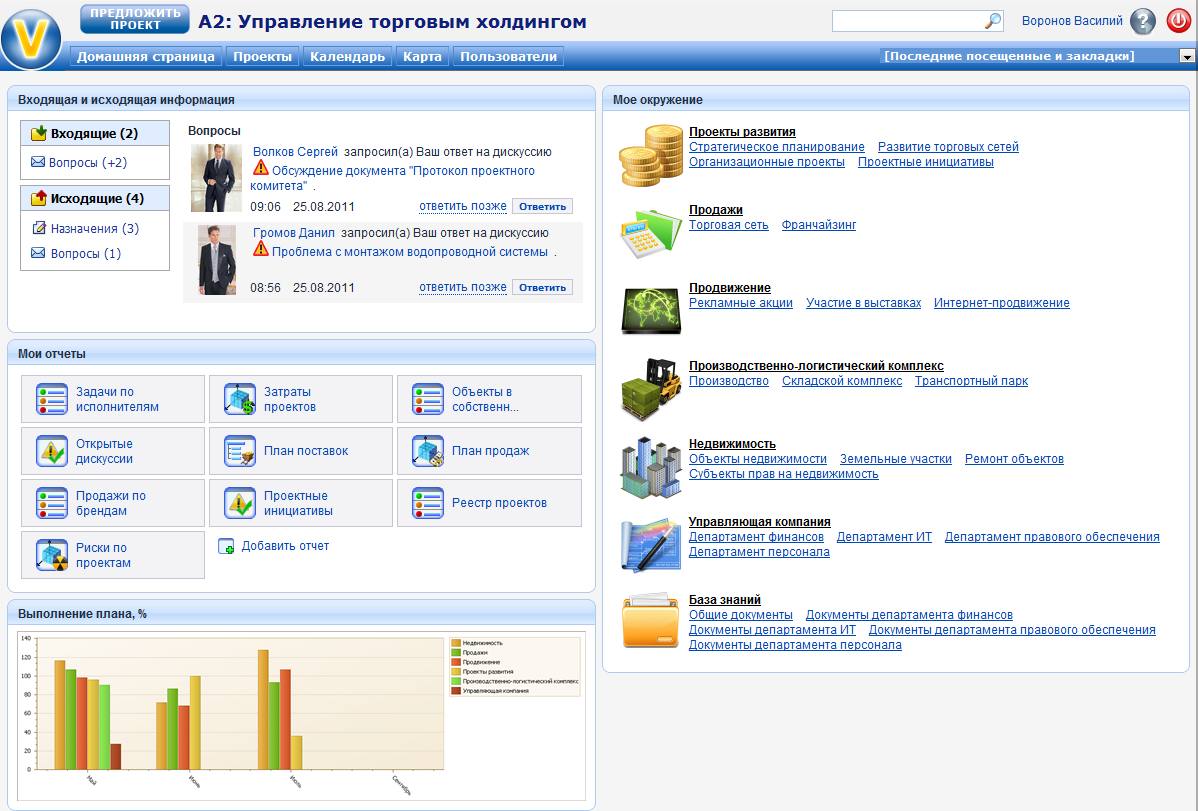The width and height of the screenshot is (1198, 811).
Task: Click the blueprint Управляющая компания icon
Action: (x=651, y=545)
